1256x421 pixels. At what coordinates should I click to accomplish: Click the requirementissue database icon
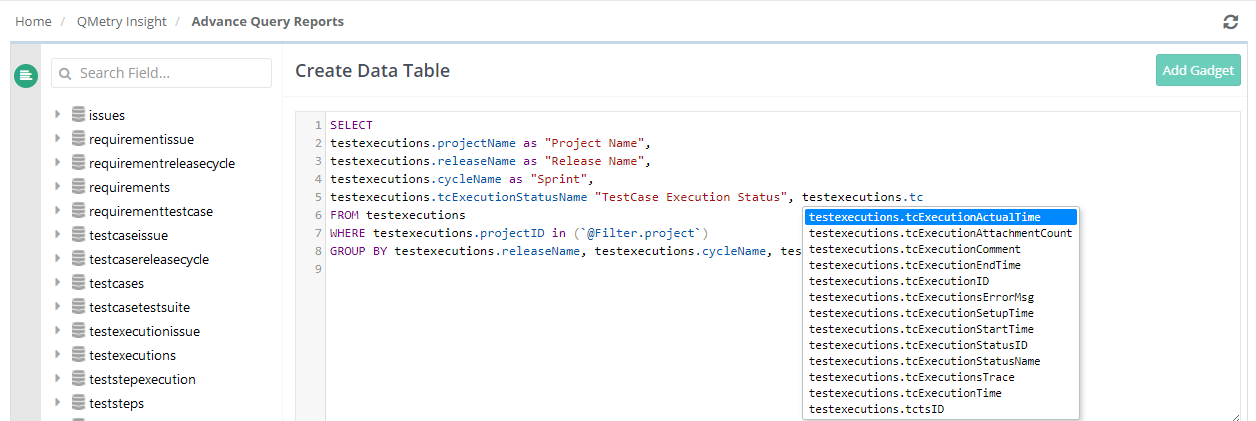[x=79, y=138]
